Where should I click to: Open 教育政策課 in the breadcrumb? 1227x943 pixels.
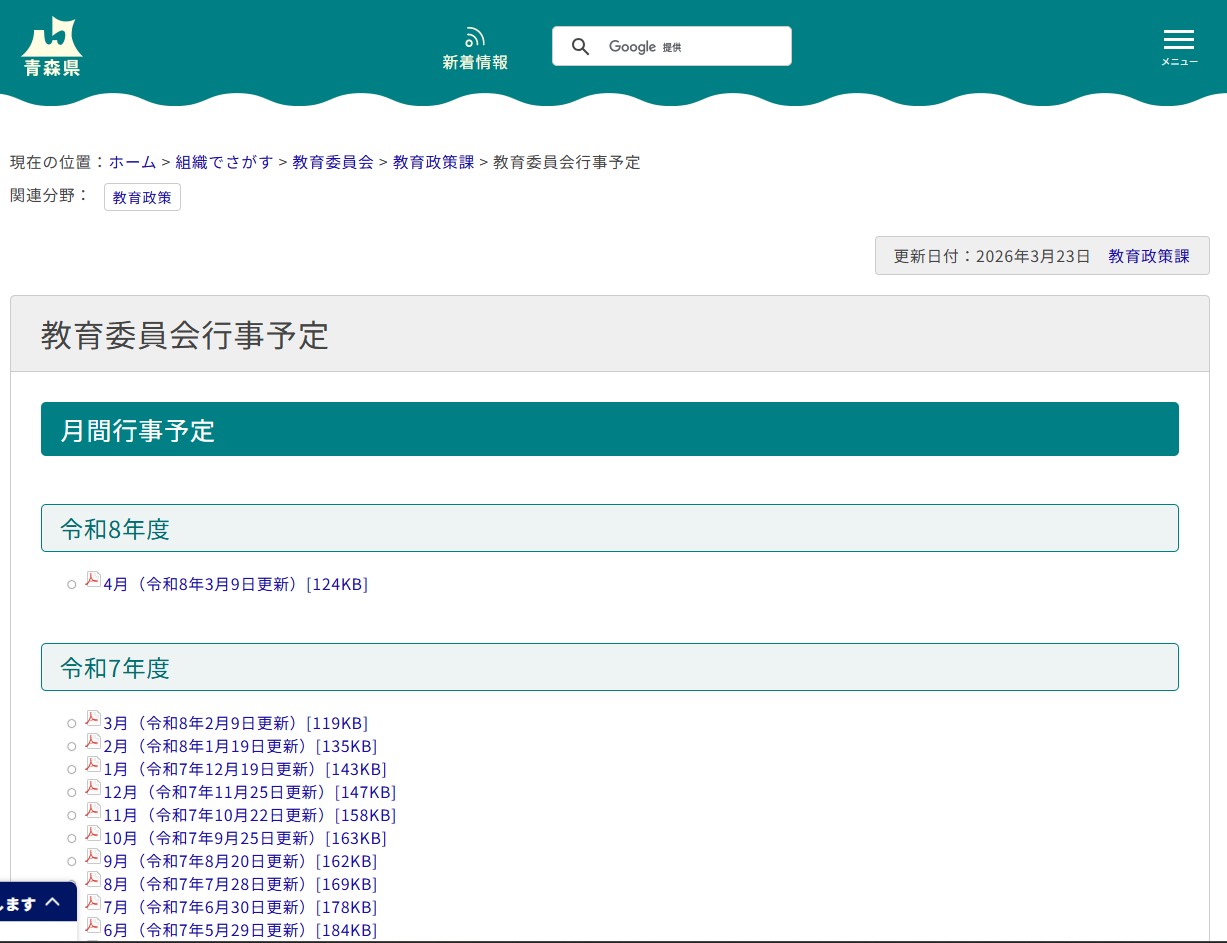433,162
